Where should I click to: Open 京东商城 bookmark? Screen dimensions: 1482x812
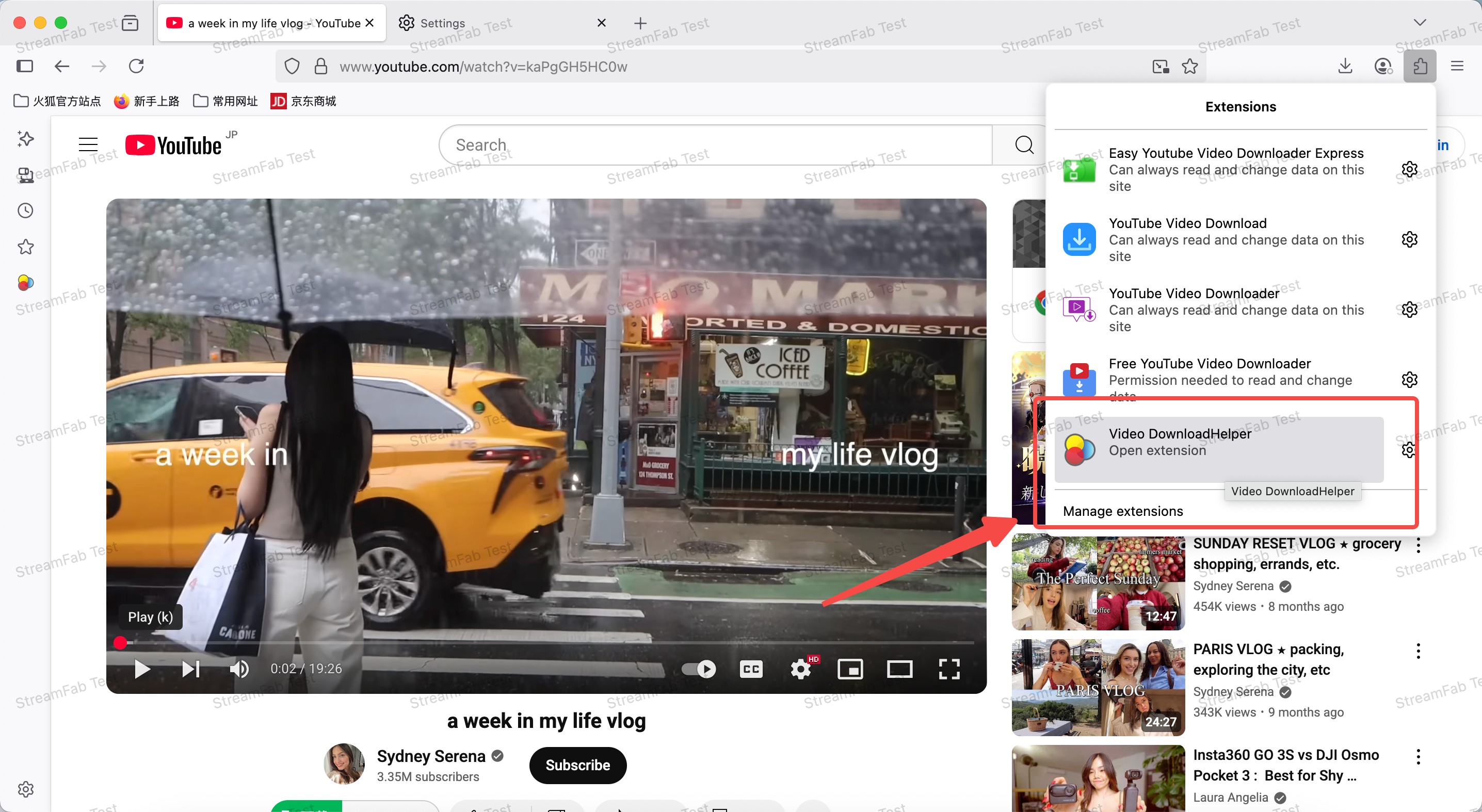coord(303,101)
